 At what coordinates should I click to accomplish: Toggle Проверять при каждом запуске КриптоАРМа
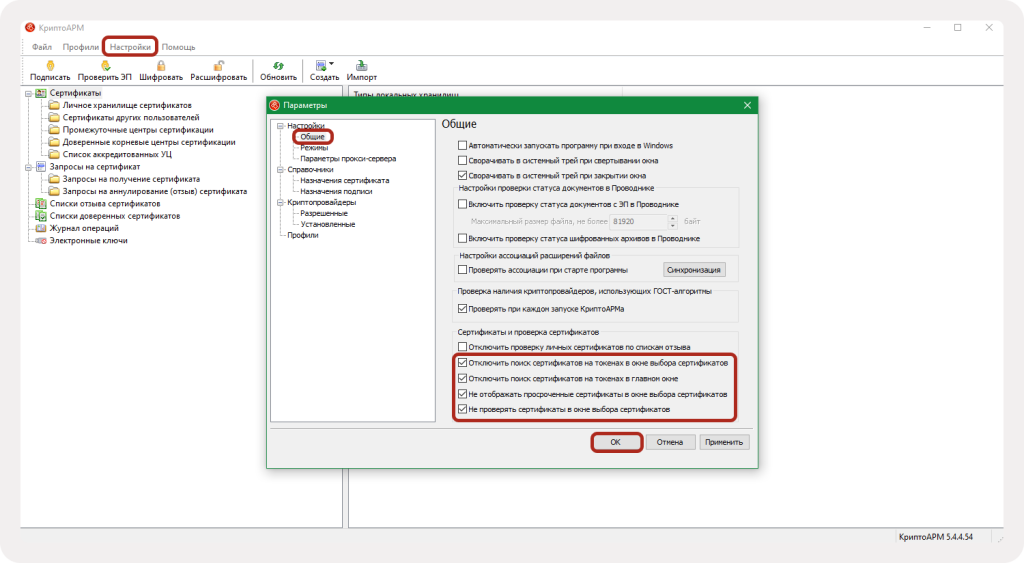462,309
